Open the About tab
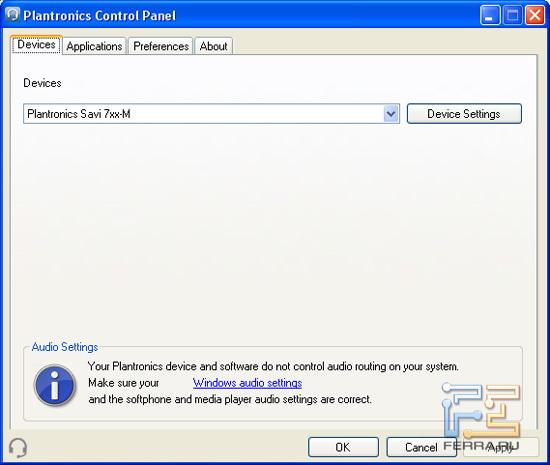550x465 pixels. tap(213, 46)
